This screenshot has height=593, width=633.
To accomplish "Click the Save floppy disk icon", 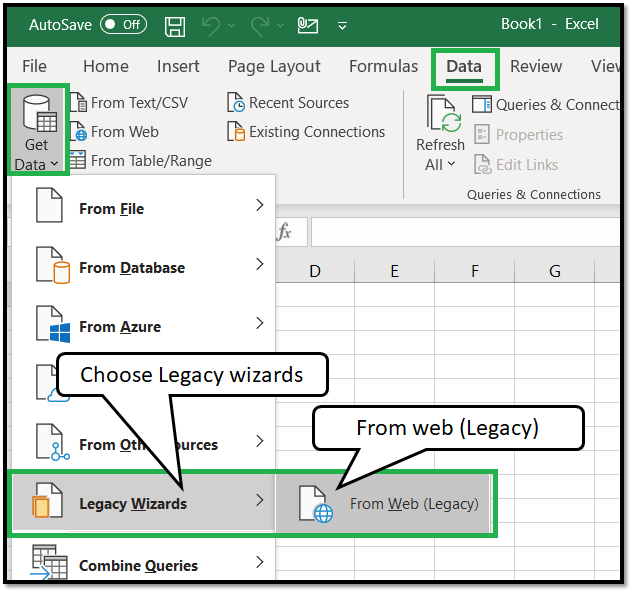I will 175,27.
